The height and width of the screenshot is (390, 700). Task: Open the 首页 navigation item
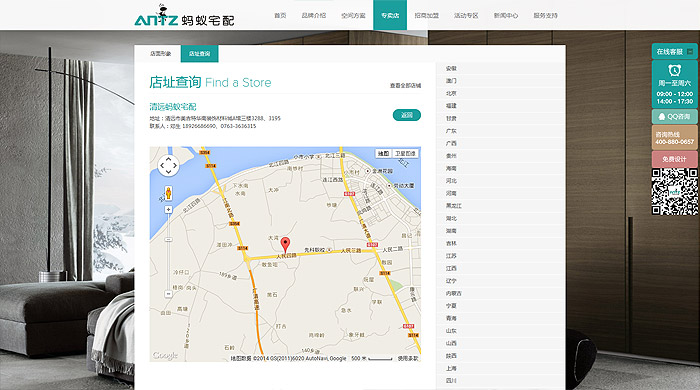click(x=280, y=15)
